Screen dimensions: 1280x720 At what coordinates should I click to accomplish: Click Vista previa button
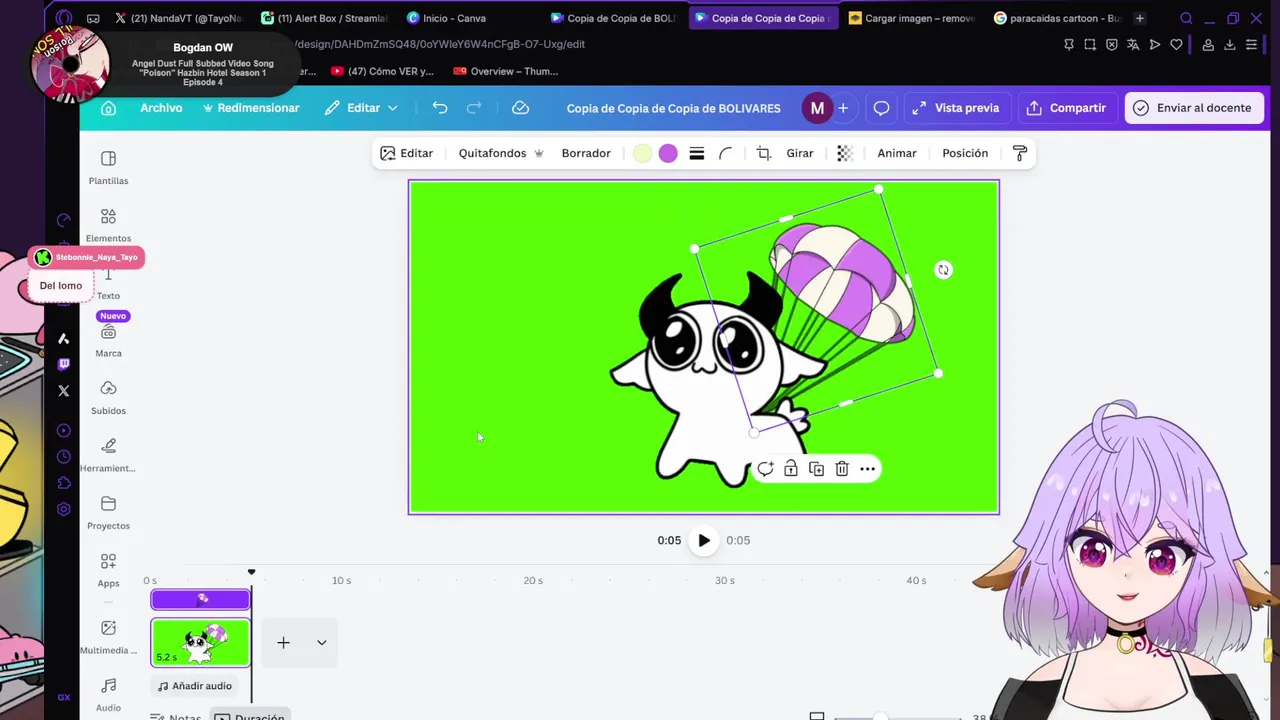point(955,108)
